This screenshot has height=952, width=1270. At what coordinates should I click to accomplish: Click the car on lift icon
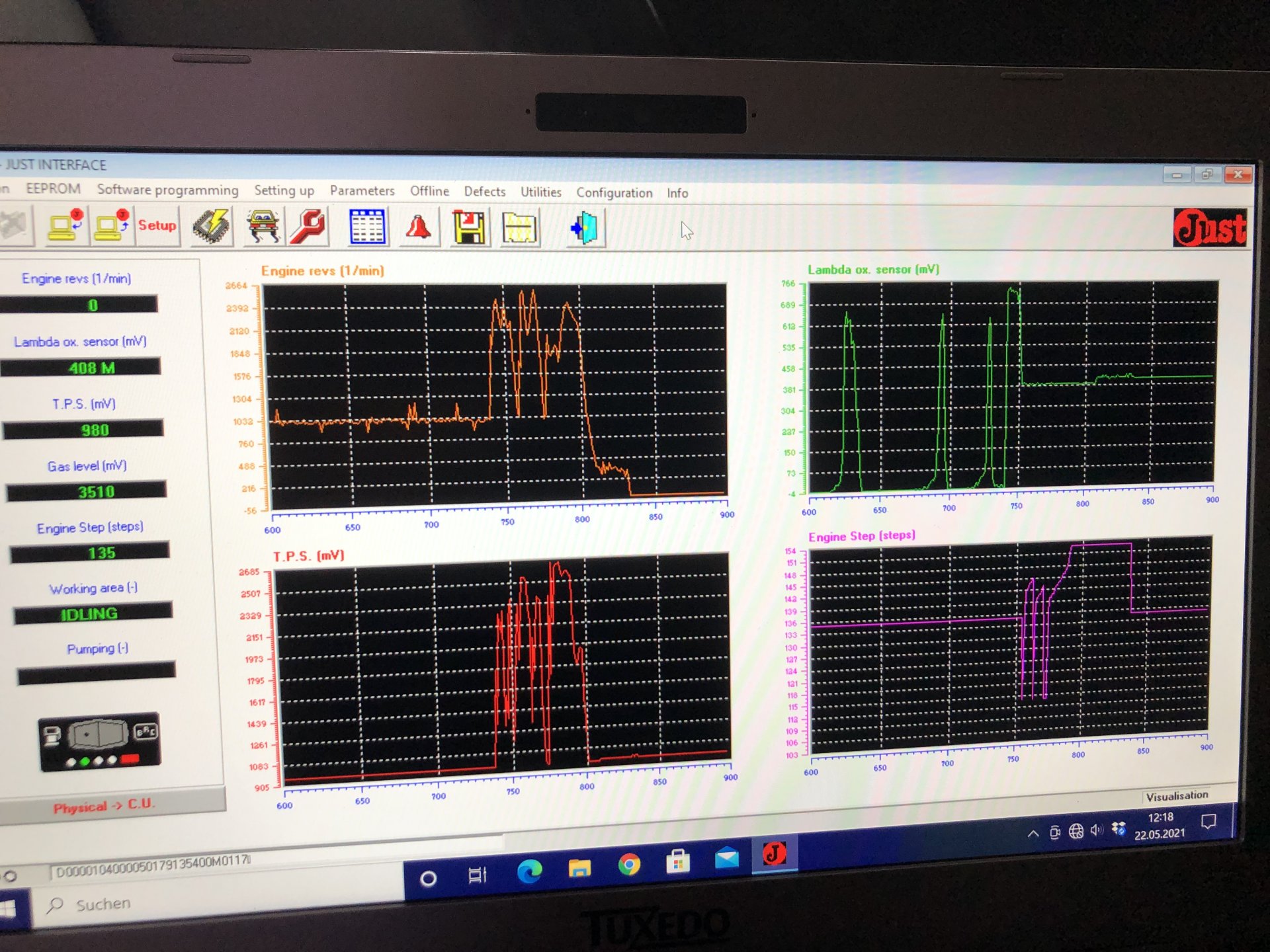(x=263, y=227)
